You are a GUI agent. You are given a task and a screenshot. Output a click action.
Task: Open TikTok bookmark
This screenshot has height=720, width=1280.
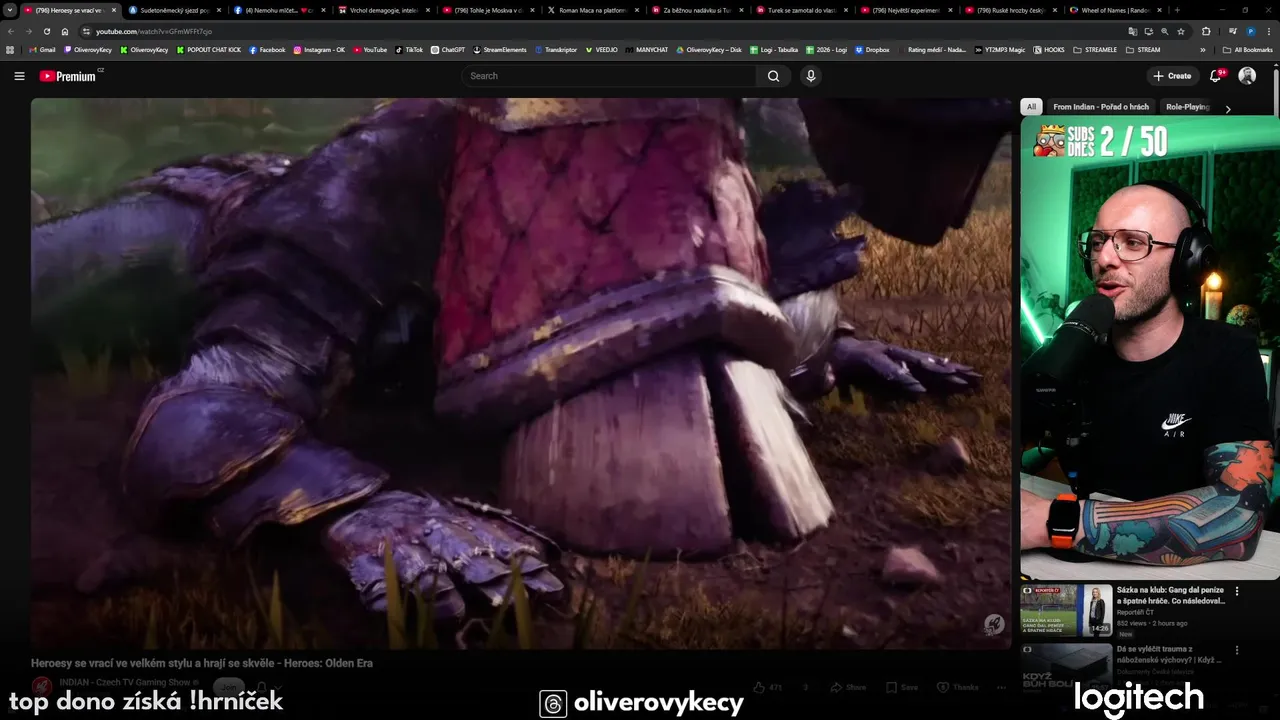(x=409, y=49)
